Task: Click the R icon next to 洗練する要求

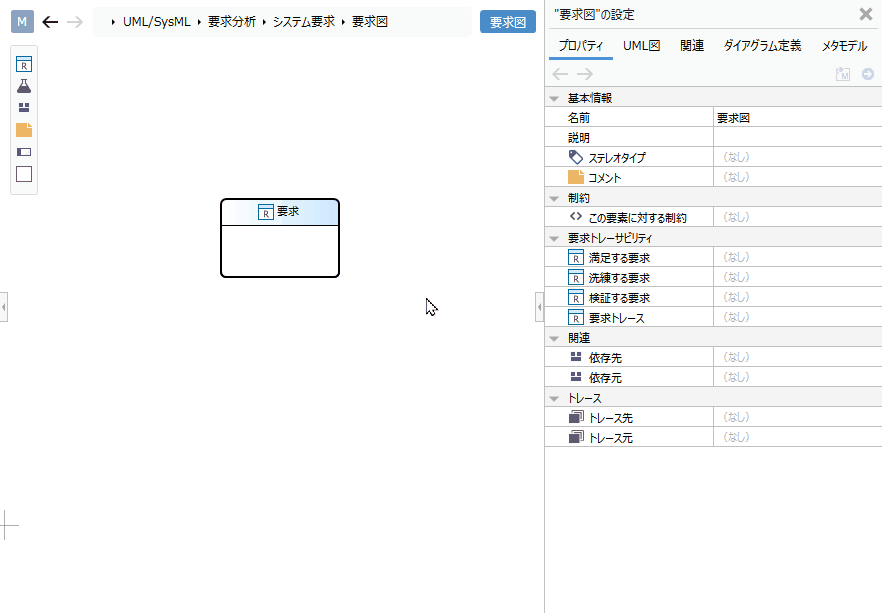Action: point(575,277)
